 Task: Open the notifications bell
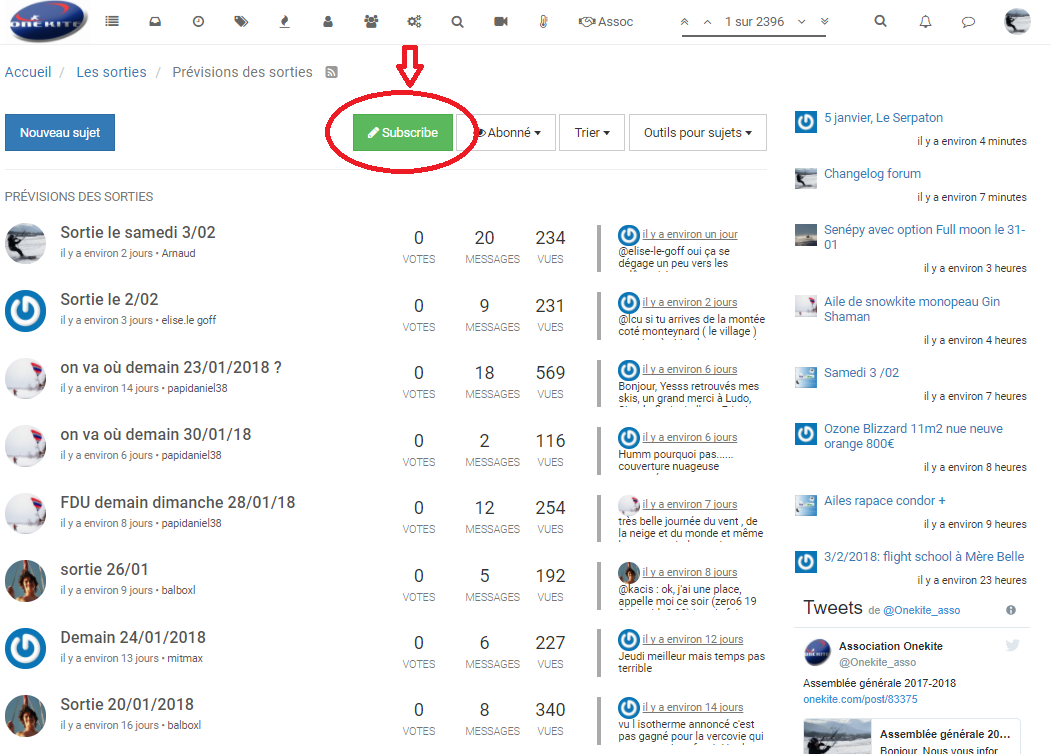click(x=925, y=21)
